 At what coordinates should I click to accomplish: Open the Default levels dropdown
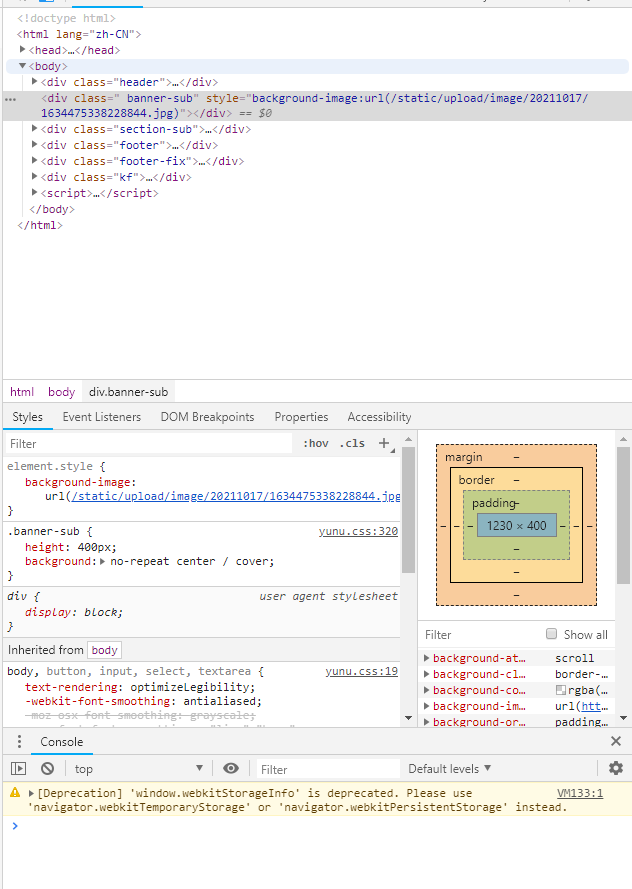(x=449, y=769)
